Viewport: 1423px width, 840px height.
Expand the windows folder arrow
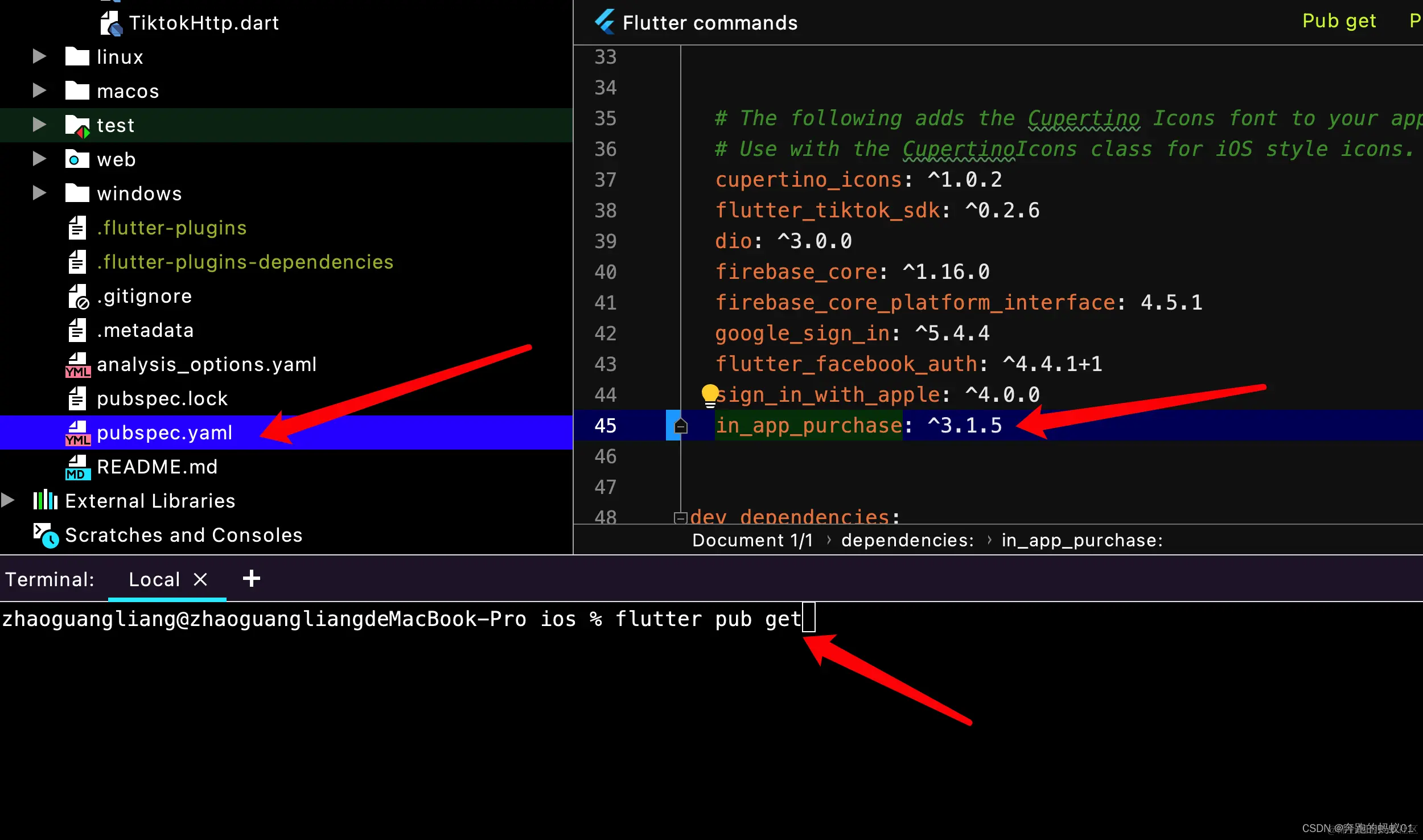(x=39, y=193)
